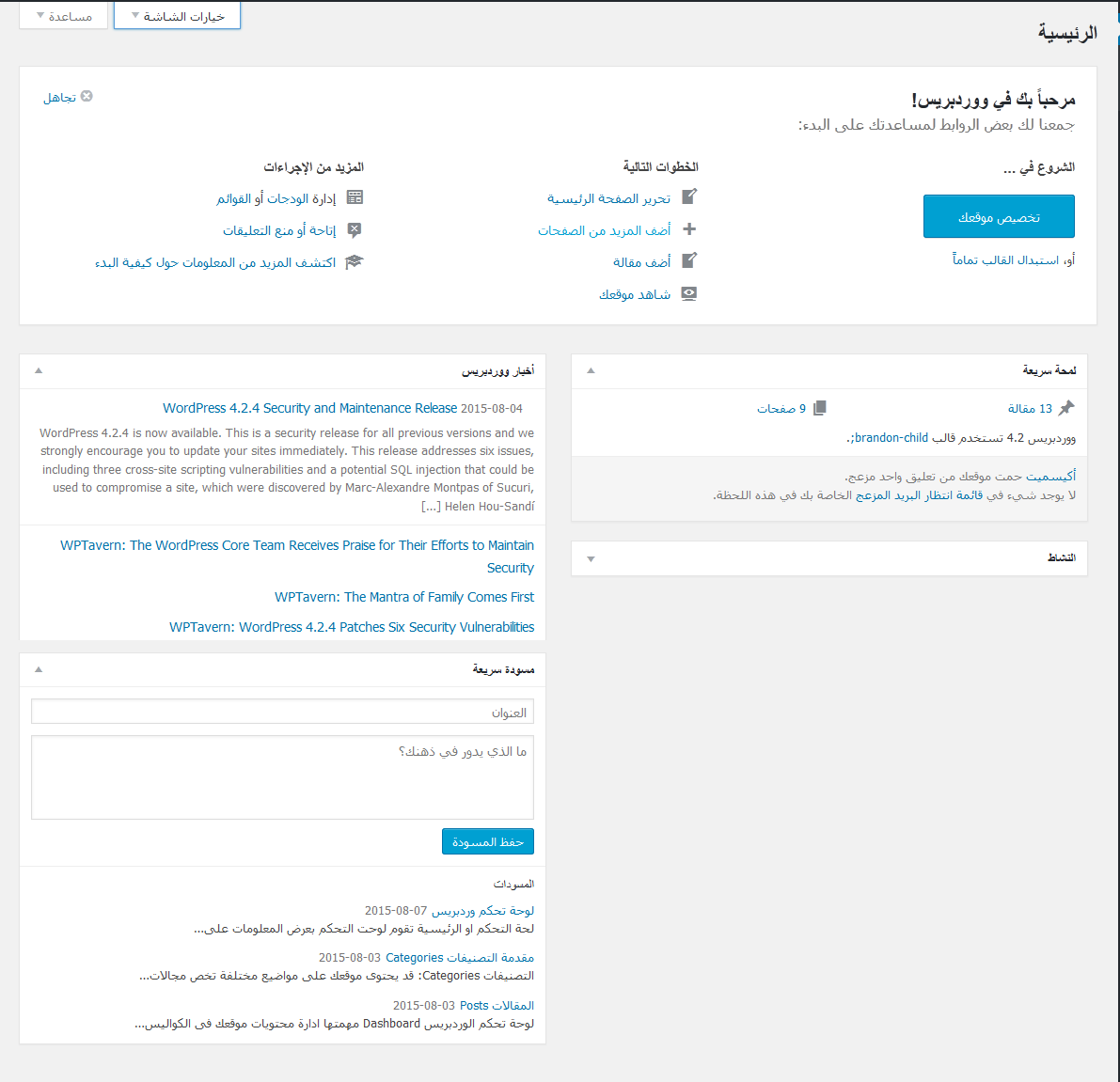1120x1082 pixels.
Task: Click the pages icon next to 9 صفحات
Action: (820, 408)
